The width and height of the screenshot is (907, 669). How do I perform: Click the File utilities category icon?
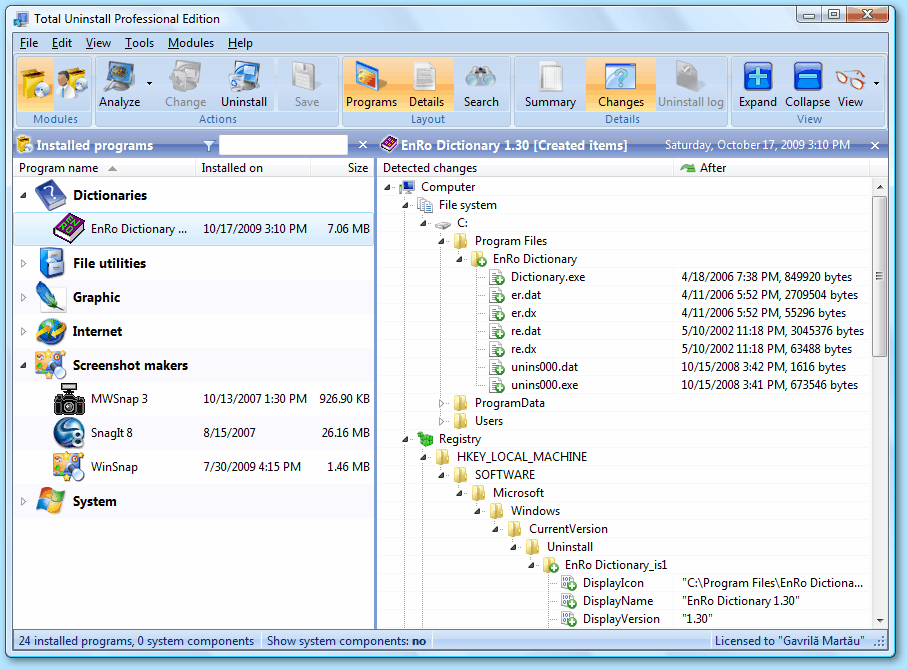point(51,263)
